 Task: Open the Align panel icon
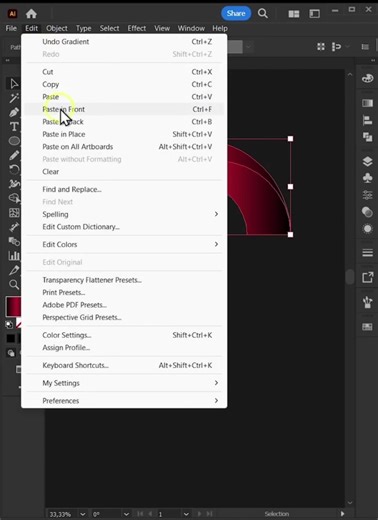[x=367, y=120]
